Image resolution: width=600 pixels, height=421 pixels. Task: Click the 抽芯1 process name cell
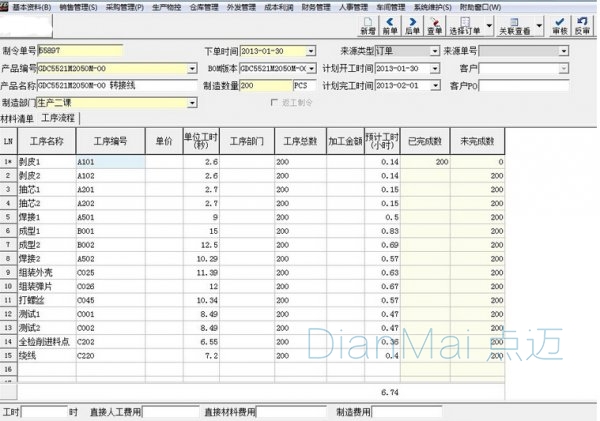pyautogui.click(x=47, y=190)
